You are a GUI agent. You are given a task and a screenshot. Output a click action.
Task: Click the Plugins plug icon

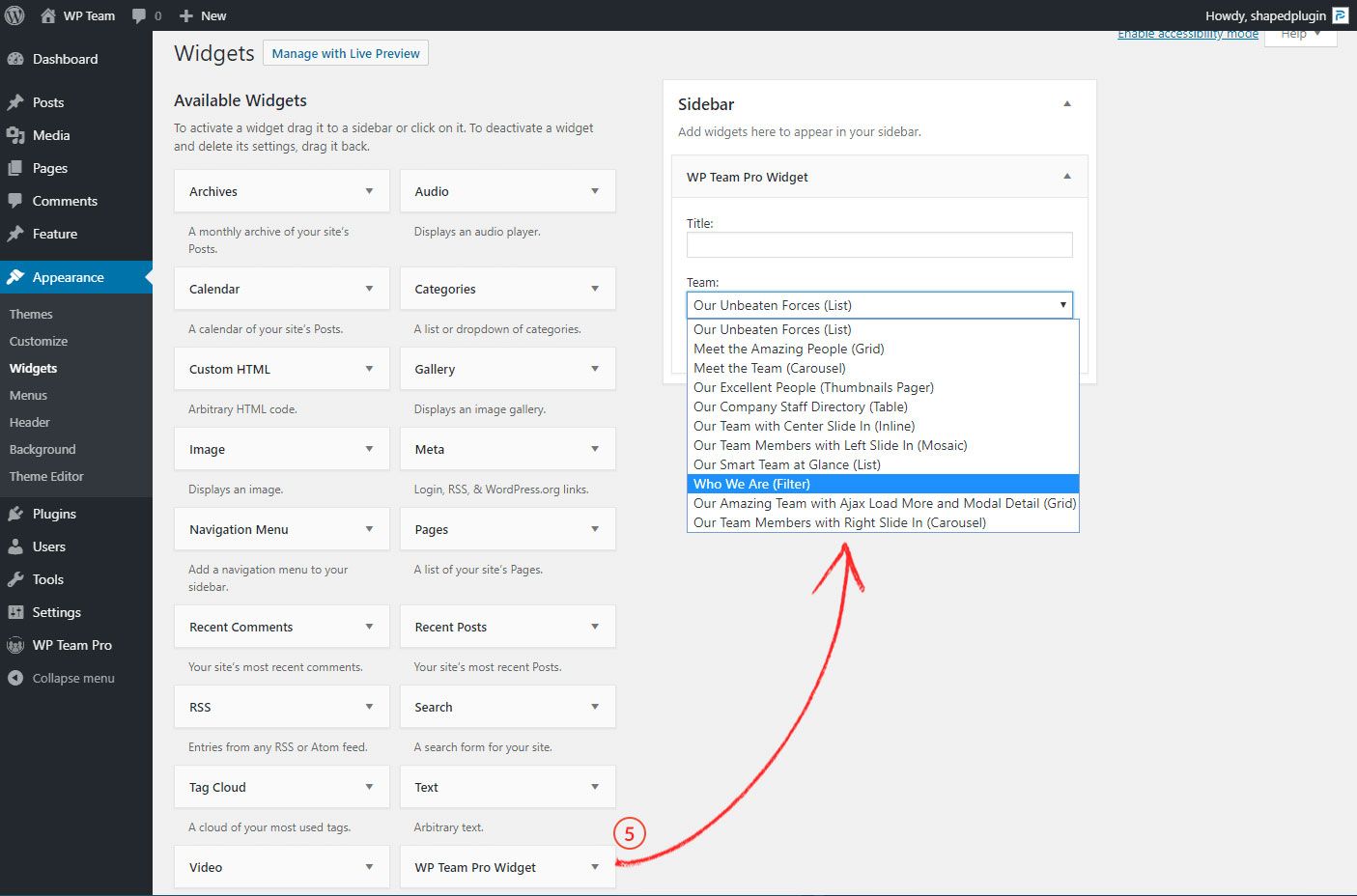[x=15, y=514]
